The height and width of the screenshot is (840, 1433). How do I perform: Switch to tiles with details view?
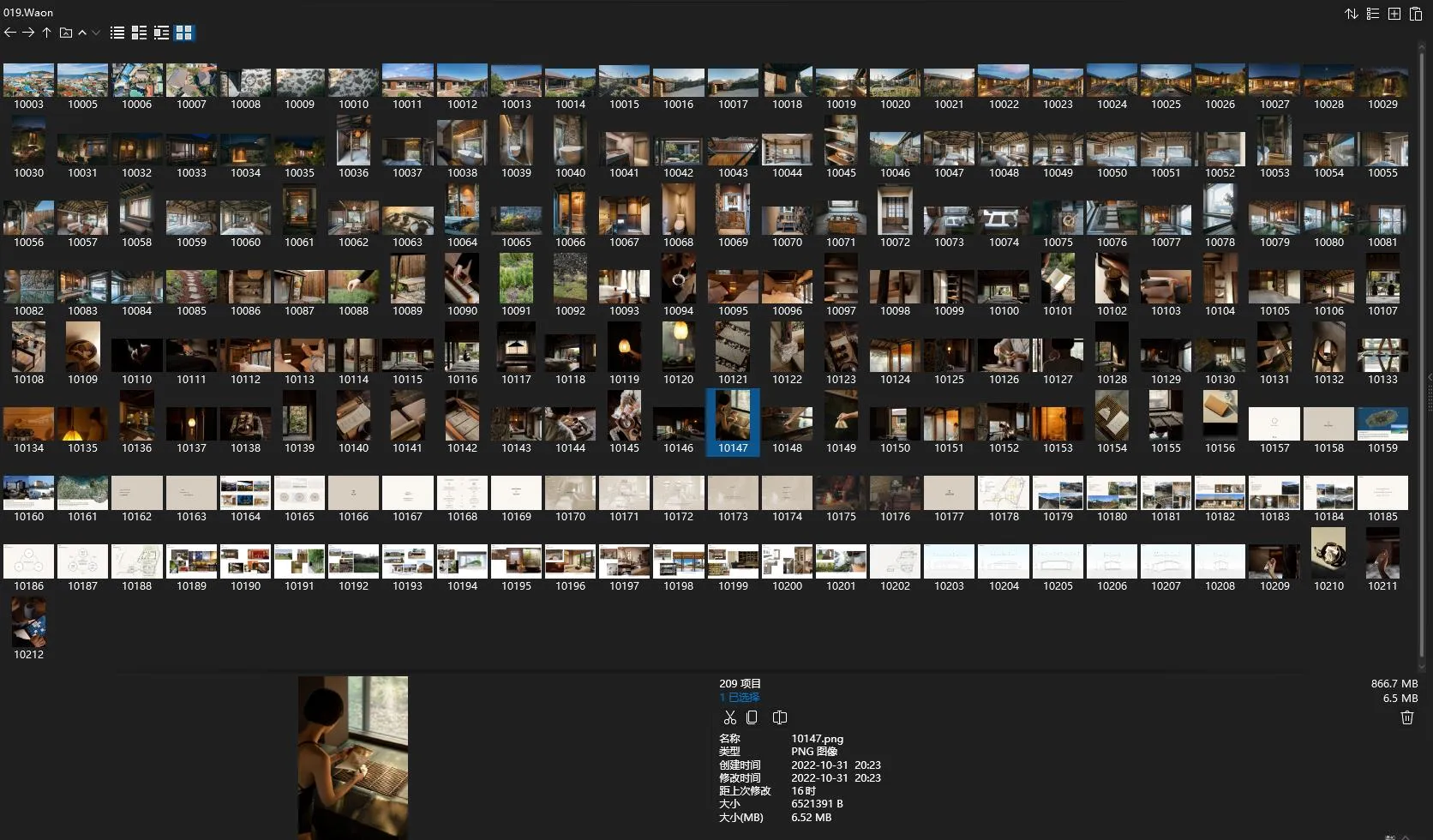(139, 33)
